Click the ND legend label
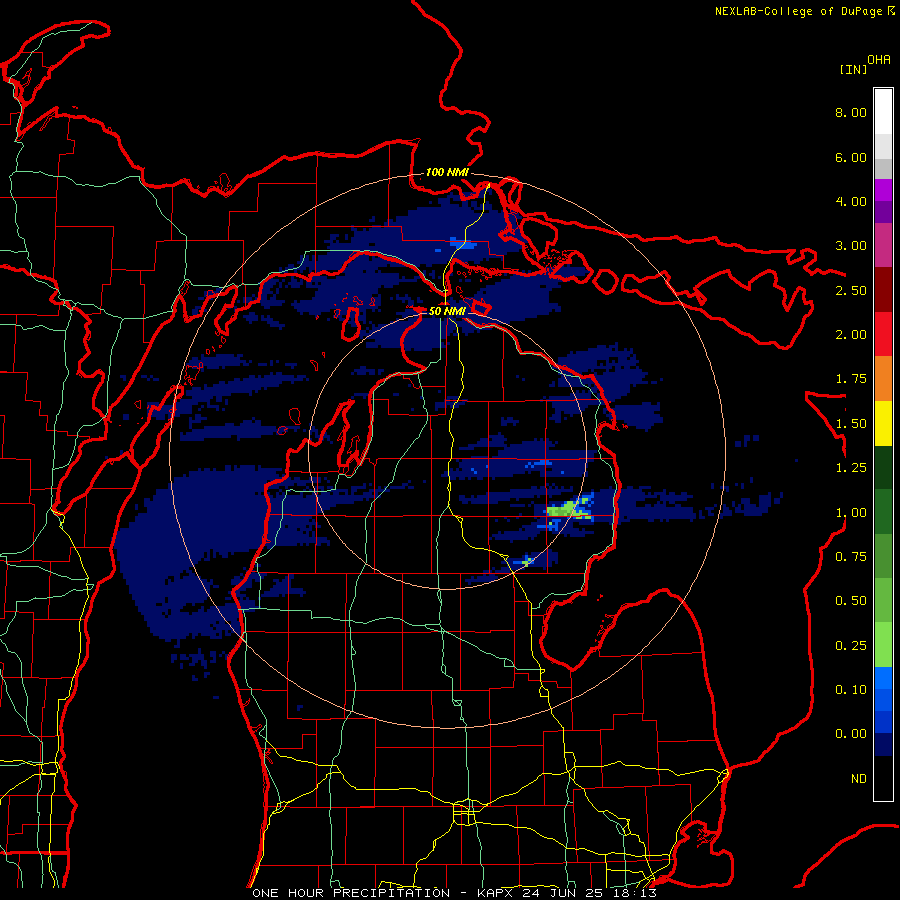The width and height of the screenshot is (900, 900). [x=859, y=779]
